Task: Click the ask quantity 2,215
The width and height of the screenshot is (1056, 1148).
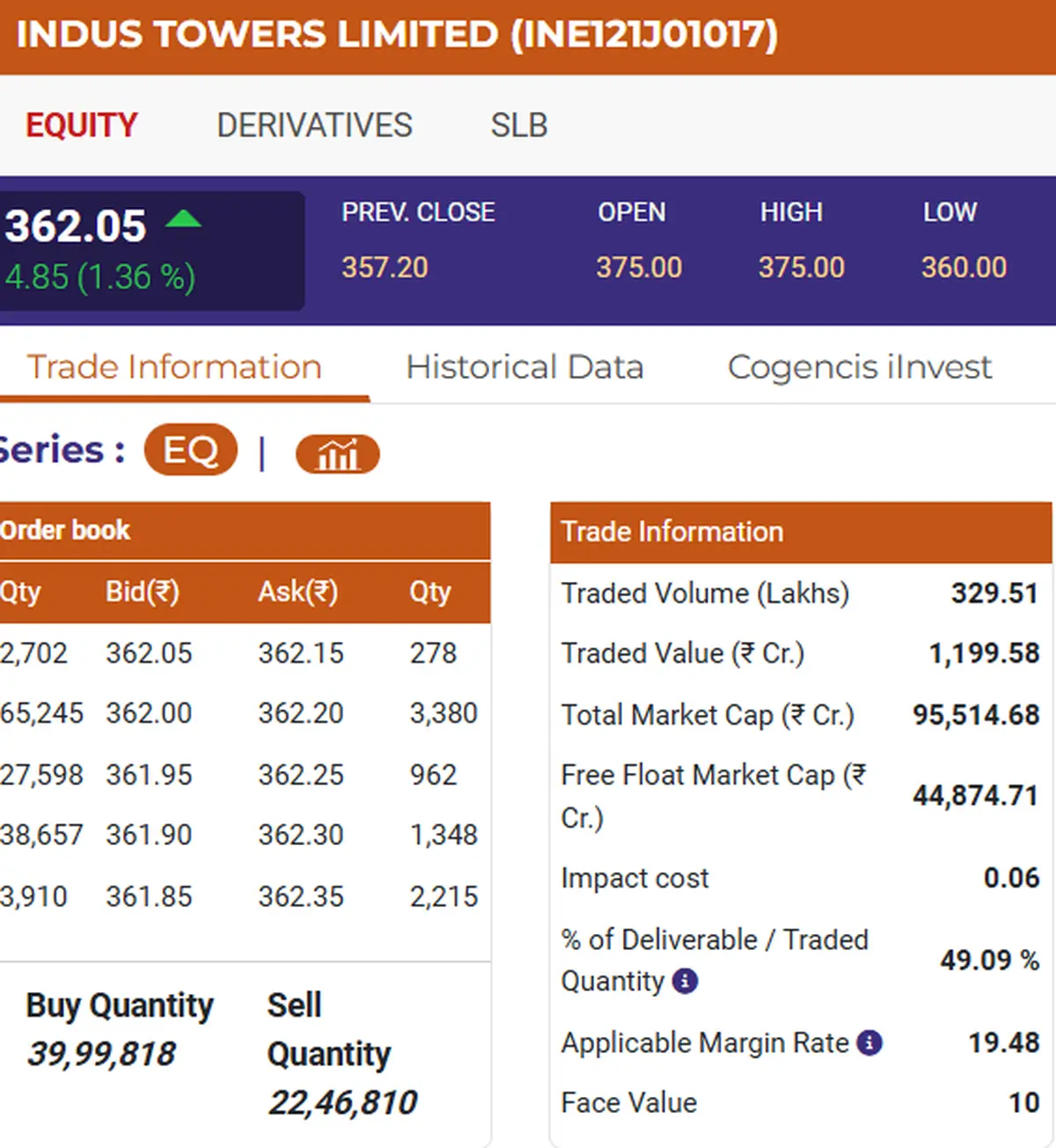Action: tap(444, 896)
